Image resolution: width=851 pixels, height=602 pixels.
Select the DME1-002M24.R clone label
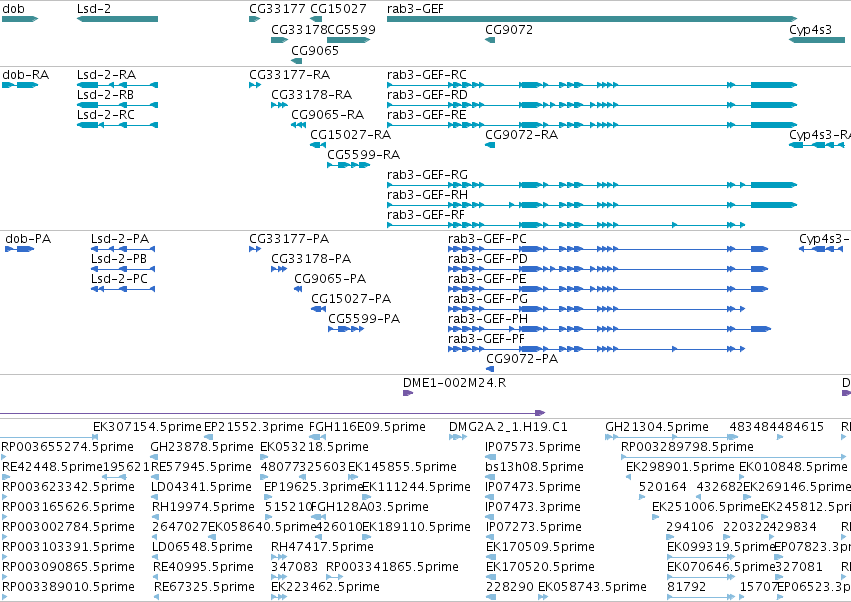[454, 383]
